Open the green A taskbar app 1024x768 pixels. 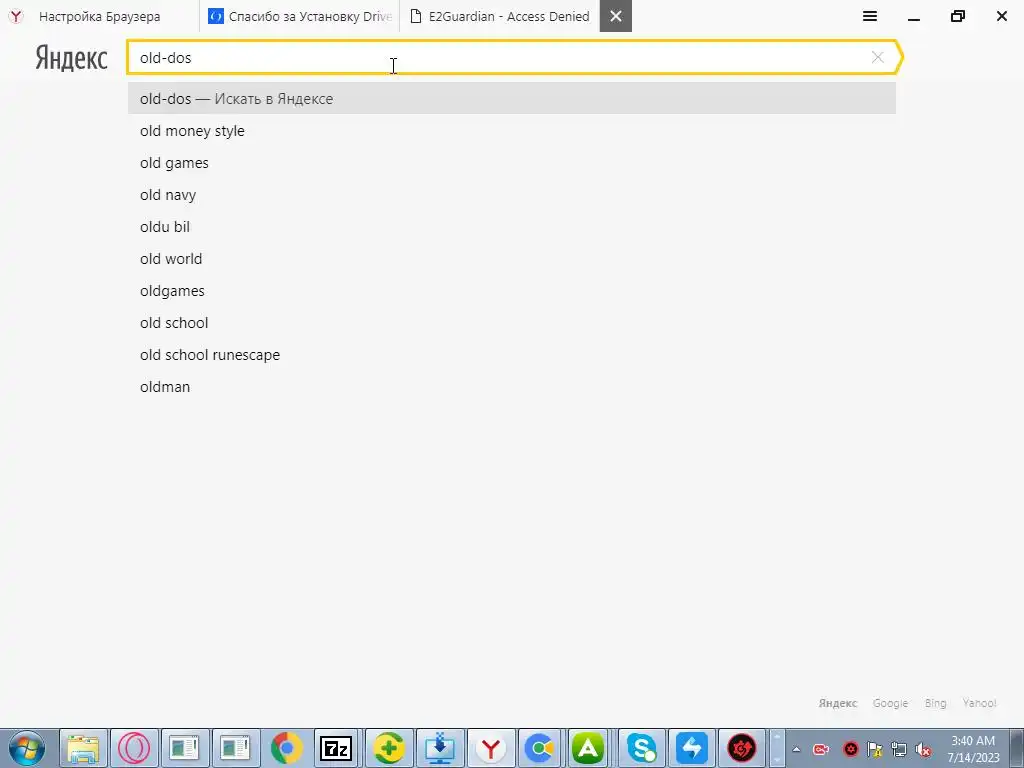(x=588, y=748)
